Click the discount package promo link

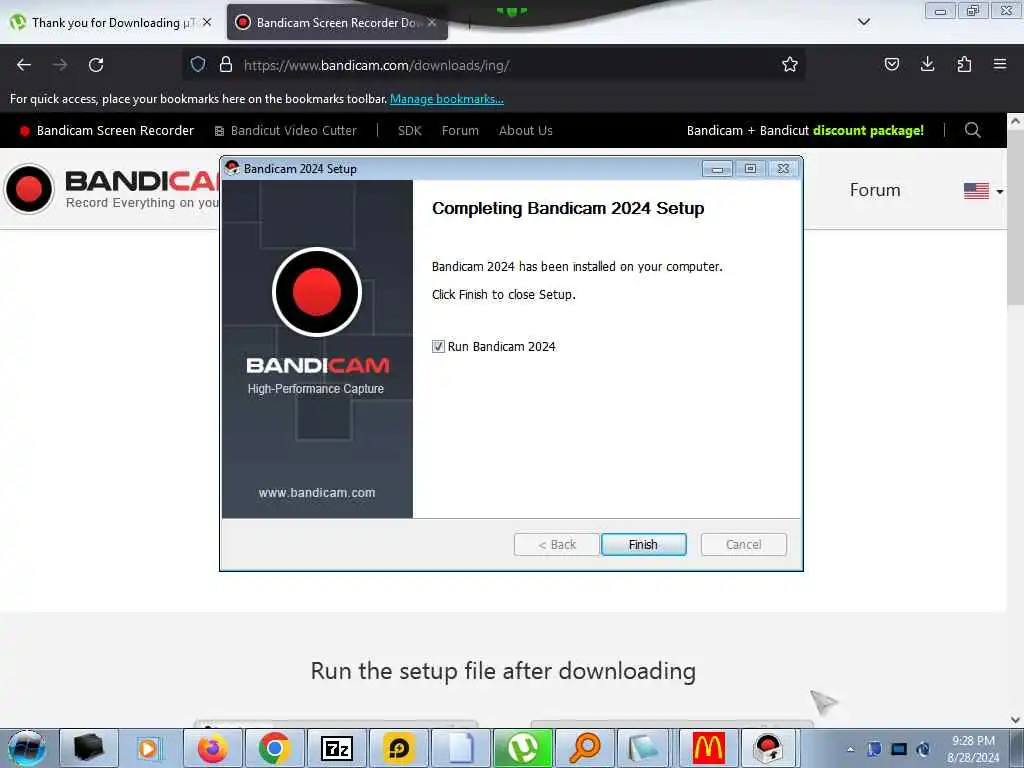pyautogui.click(x=805, y=131)
